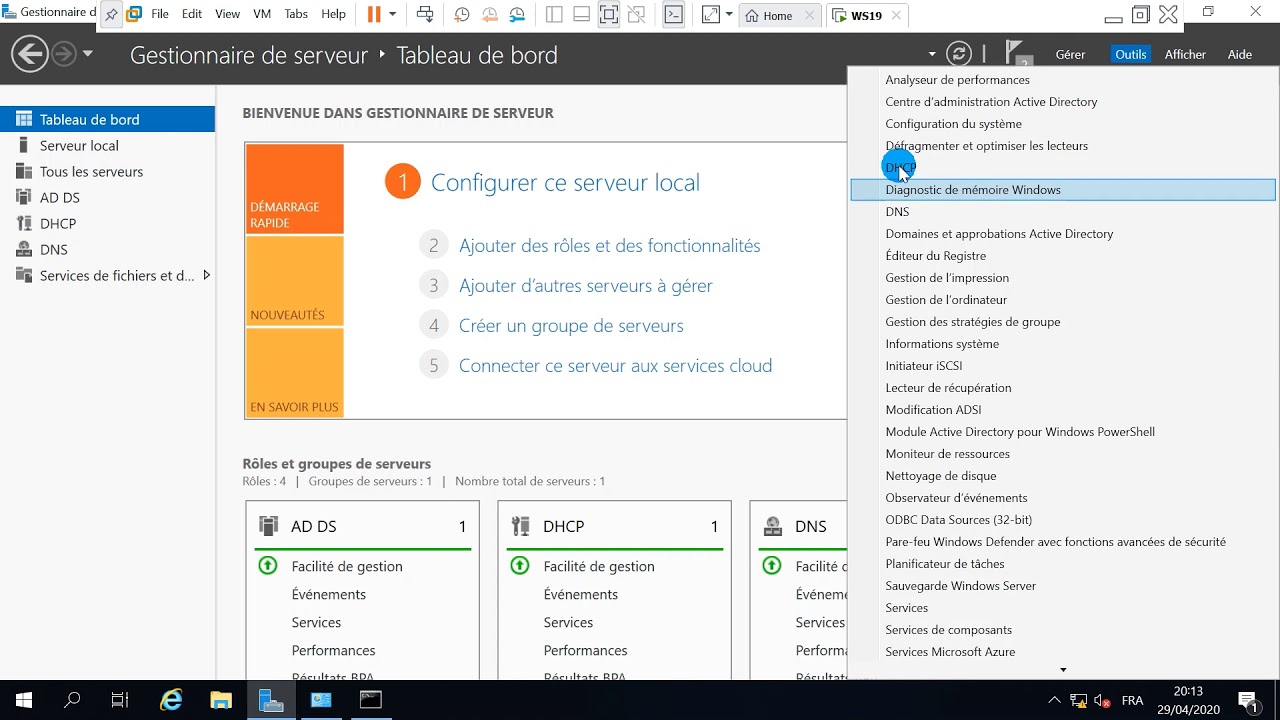Click Ajouter d'autres serveurs à gérer

tap(585, 285)
